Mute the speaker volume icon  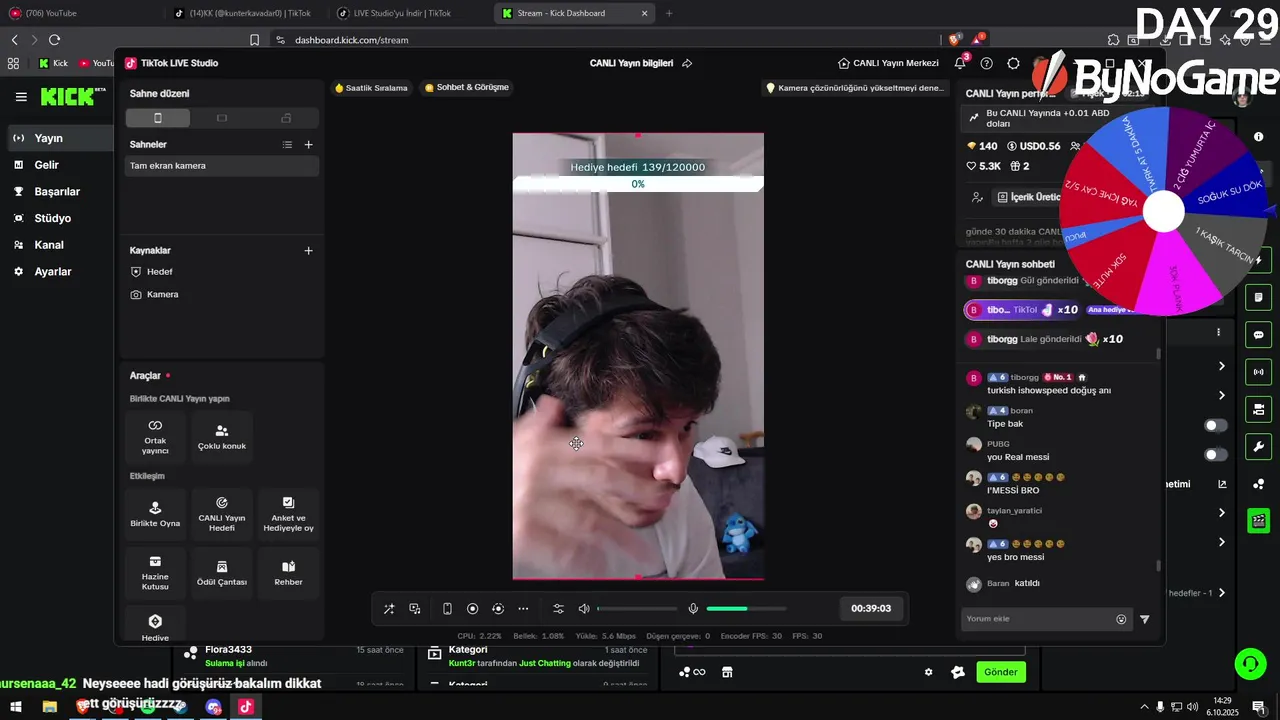point(584,609)
